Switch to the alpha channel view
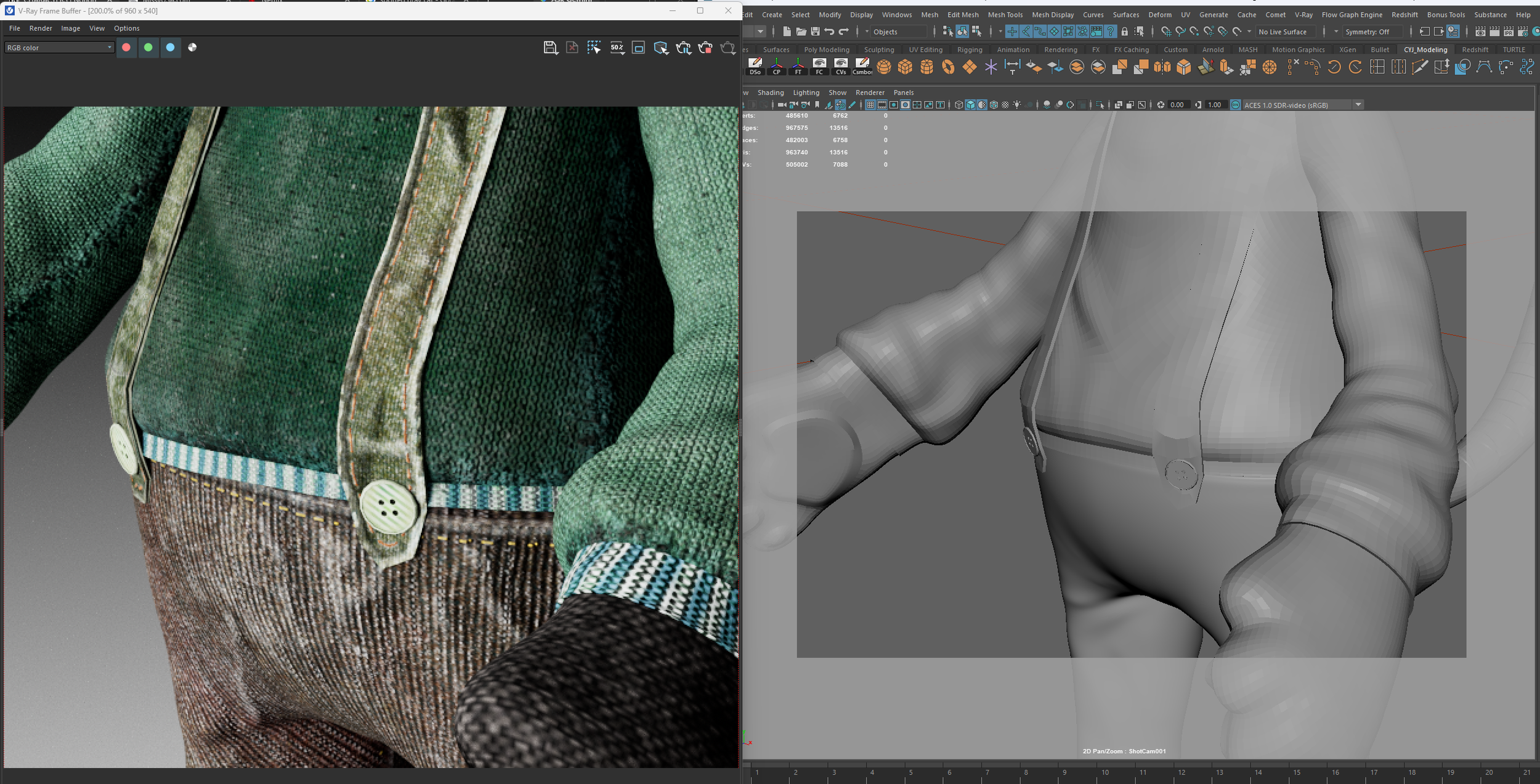 (192, 47)
